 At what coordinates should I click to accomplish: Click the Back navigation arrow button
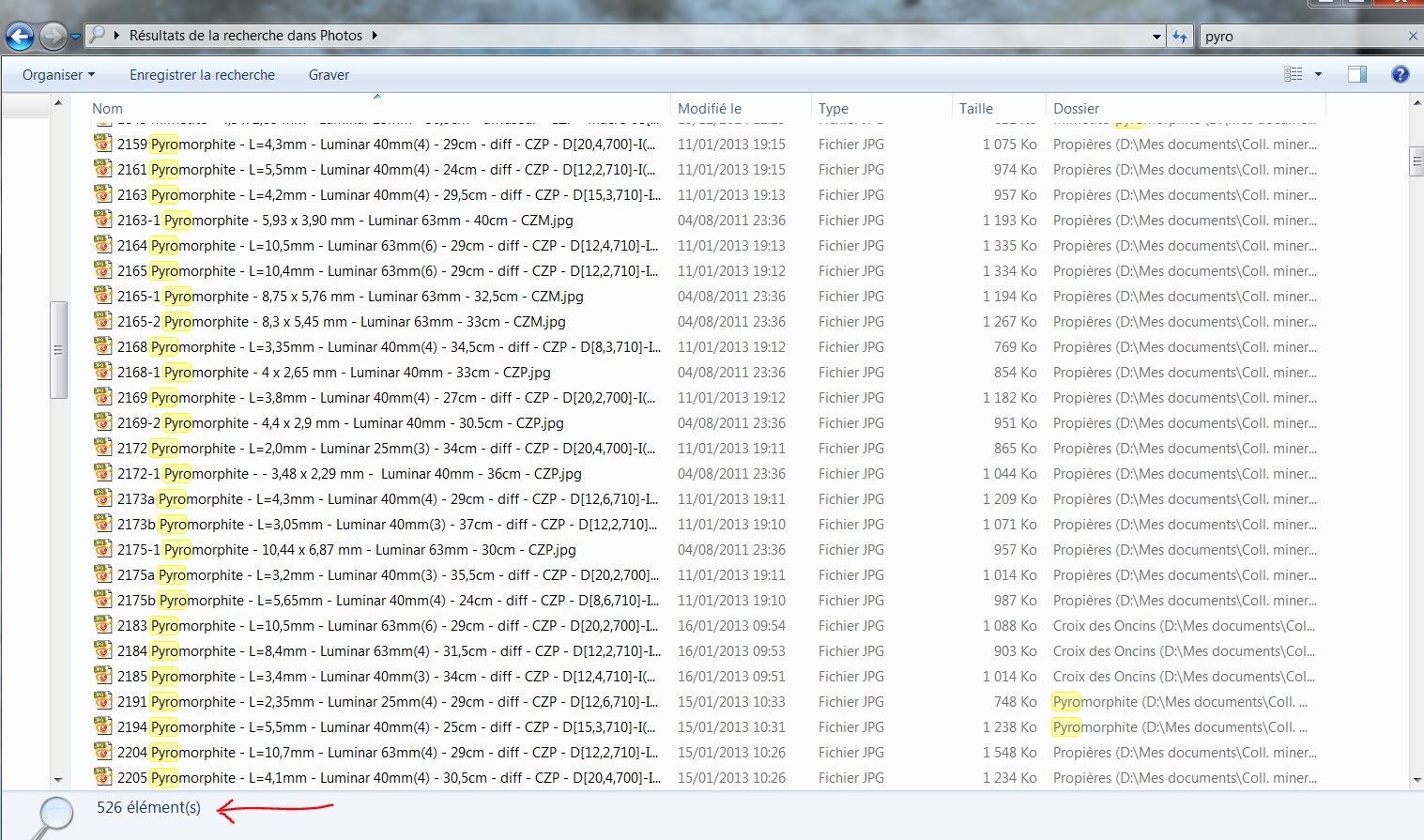20,37
